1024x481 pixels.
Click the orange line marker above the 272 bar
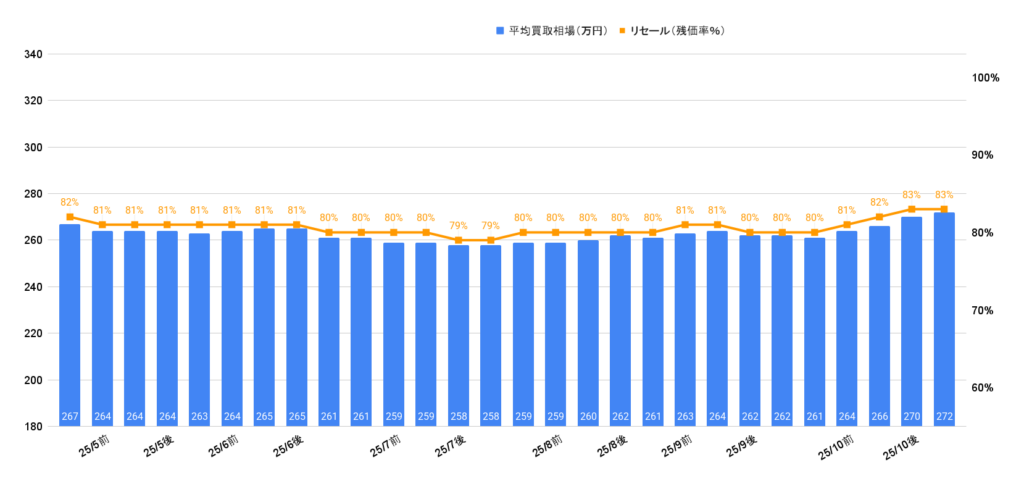pos(944,209)
